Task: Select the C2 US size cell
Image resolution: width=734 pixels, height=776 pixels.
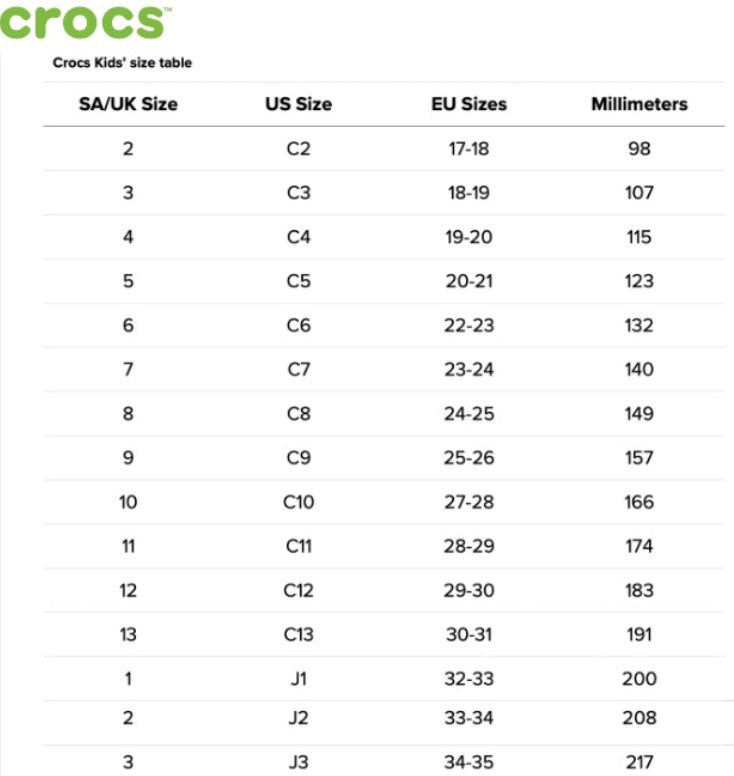Action: pyautogui.click(x=298, y=149)
